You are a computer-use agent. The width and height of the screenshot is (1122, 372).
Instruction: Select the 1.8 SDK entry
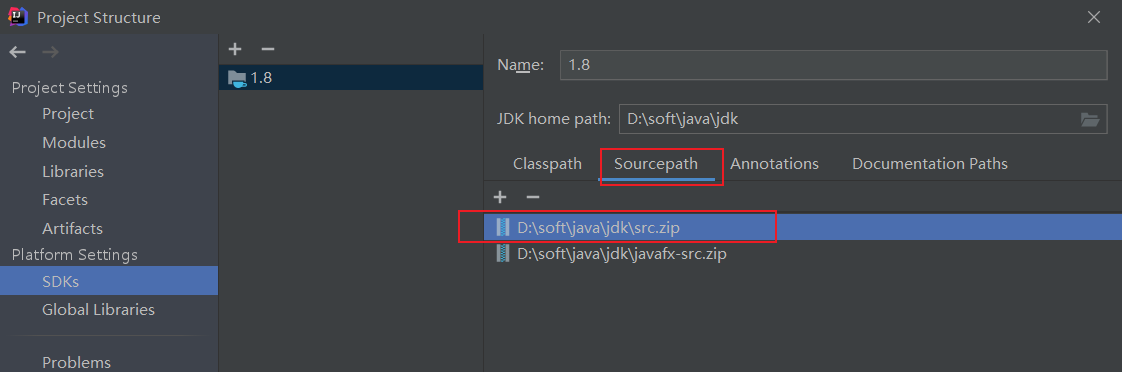click(x=351, y=78)
